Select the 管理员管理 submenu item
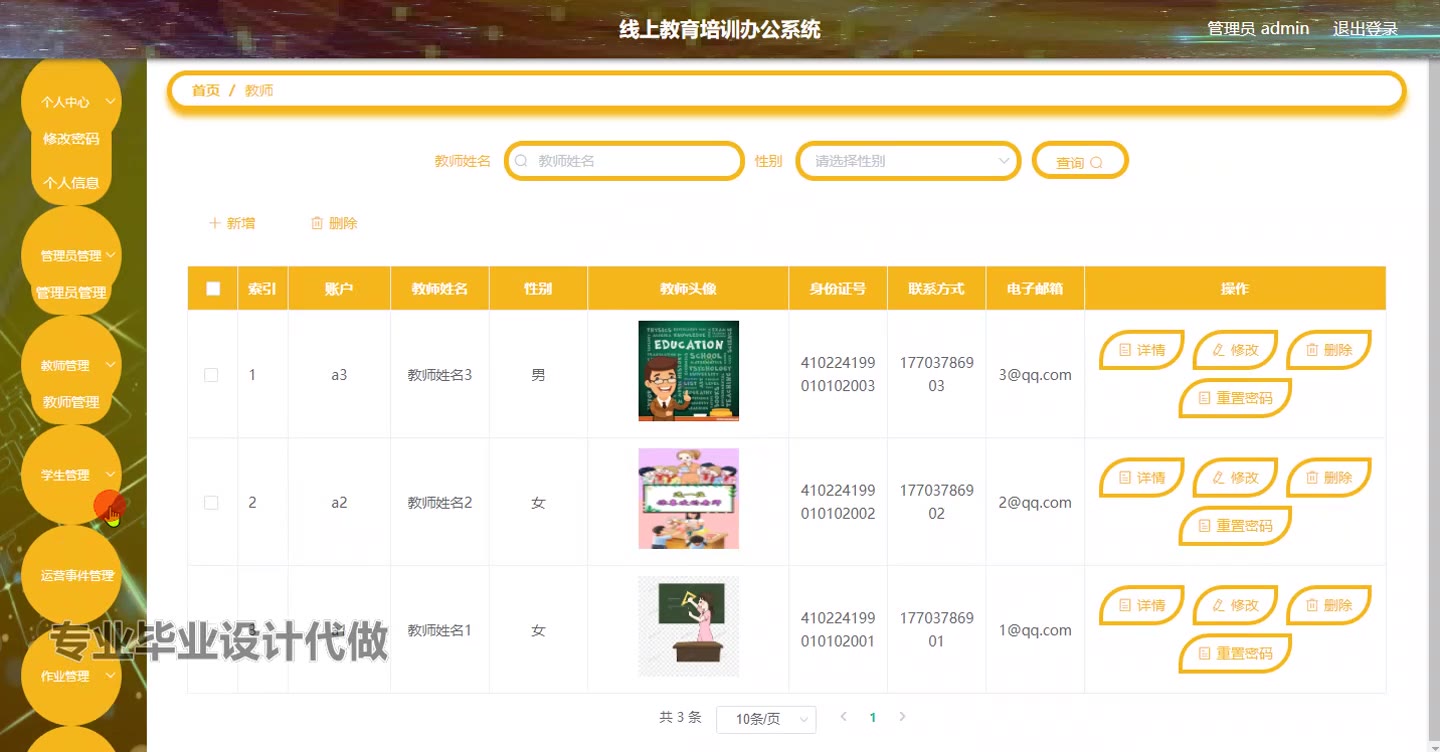The width and height of the screenshot is (1440, 752). (71, 293)
